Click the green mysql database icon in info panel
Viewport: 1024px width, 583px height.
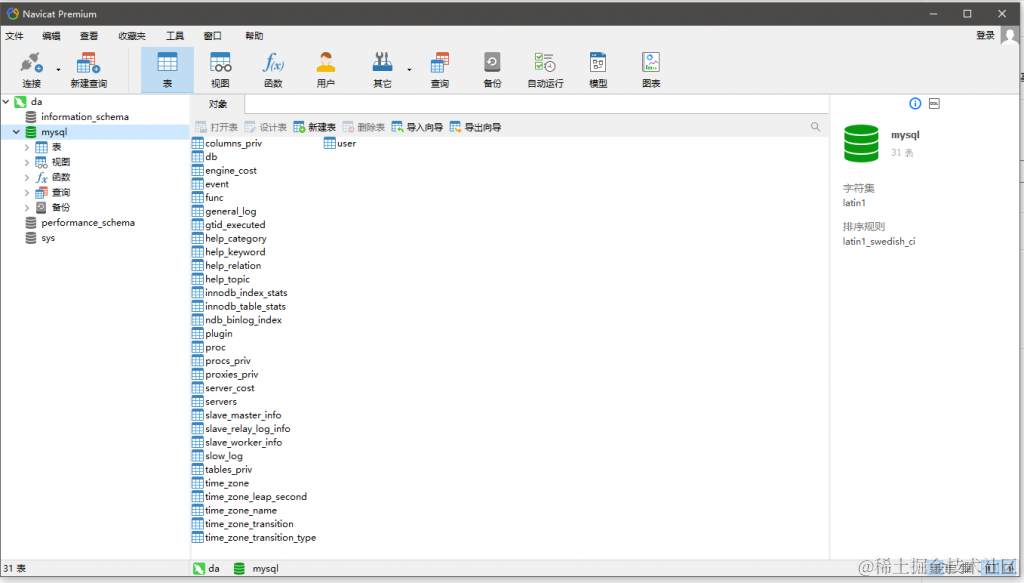pyautogui.click(x=861, y=143)
